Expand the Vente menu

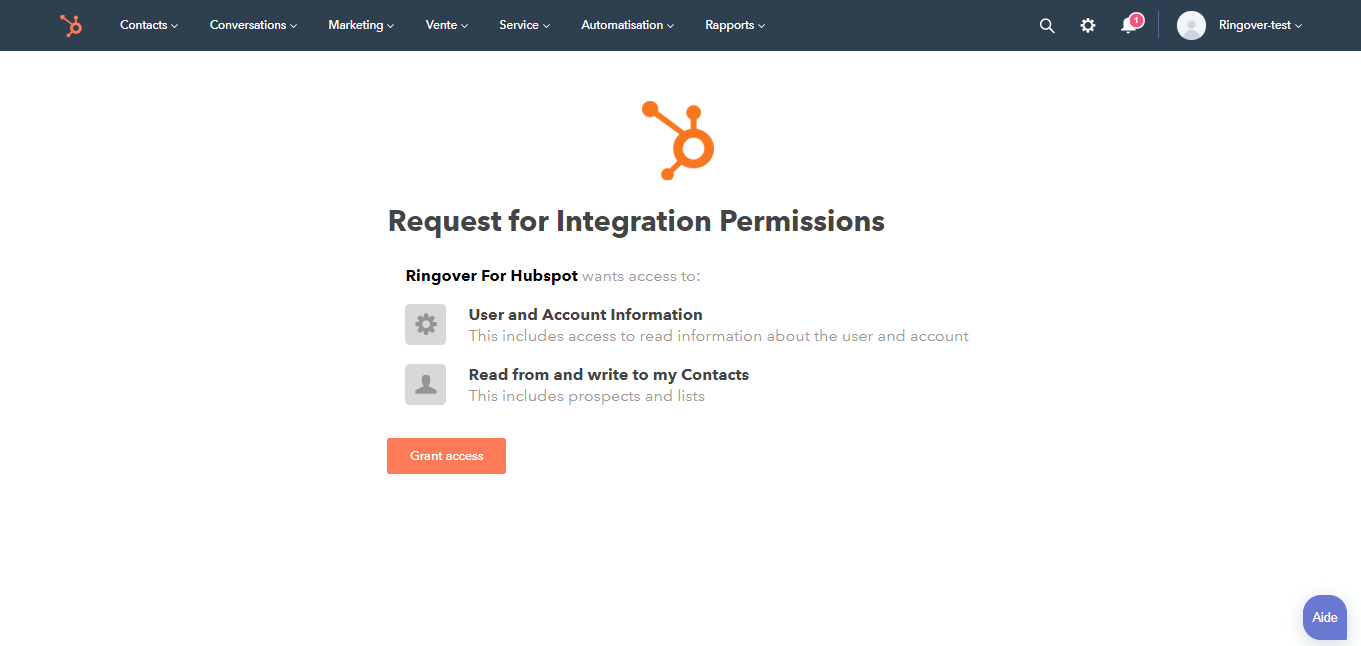tap(447, 25)
